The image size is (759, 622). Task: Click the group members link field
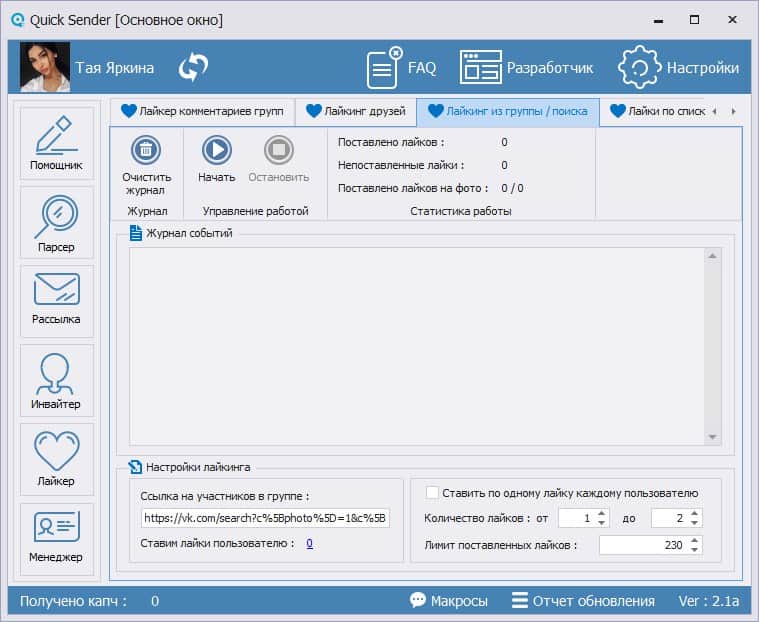(x=265, y=518)
